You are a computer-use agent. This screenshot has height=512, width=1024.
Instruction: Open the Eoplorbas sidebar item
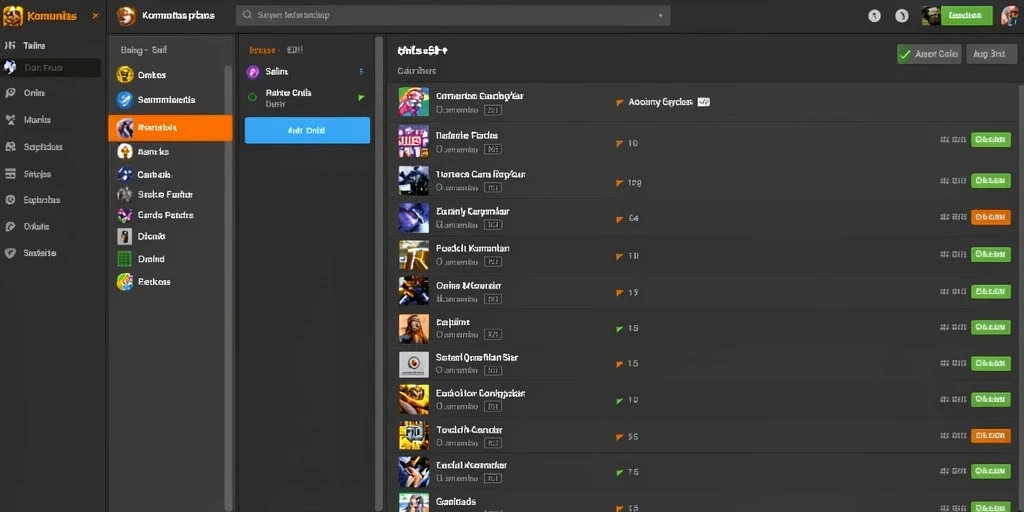52,200
